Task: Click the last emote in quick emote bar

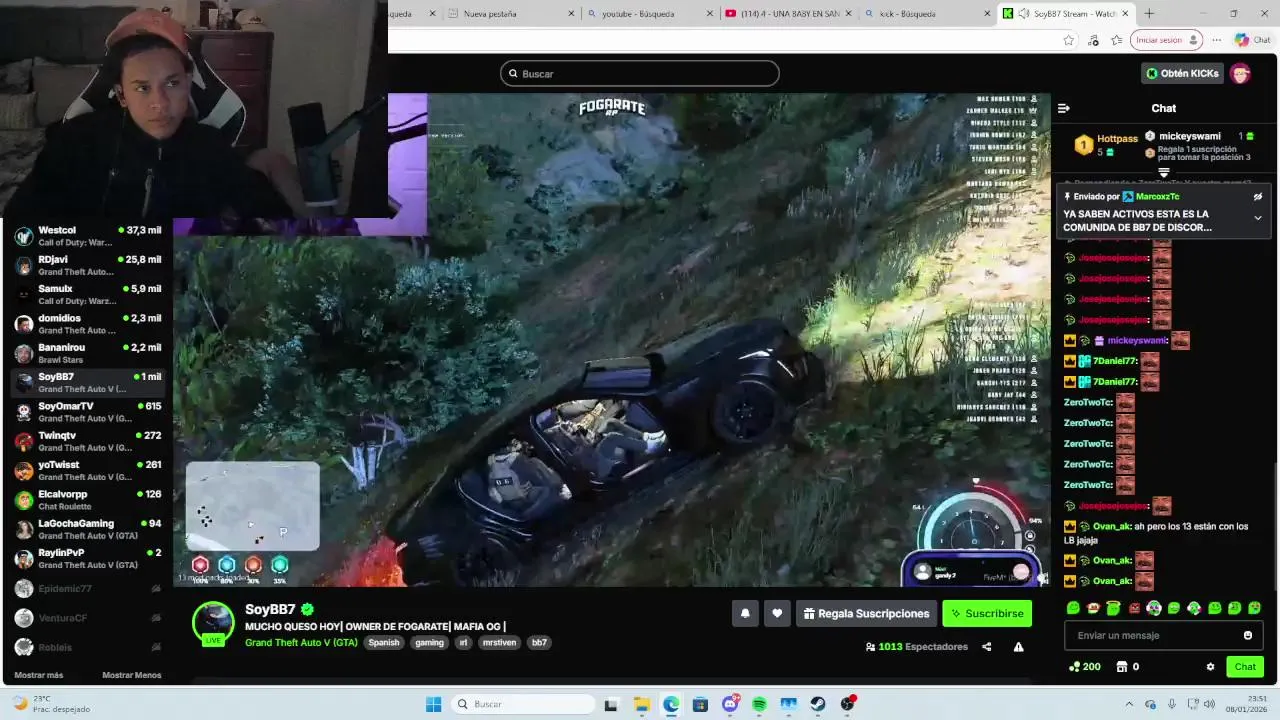Action: pos(1255,608)
